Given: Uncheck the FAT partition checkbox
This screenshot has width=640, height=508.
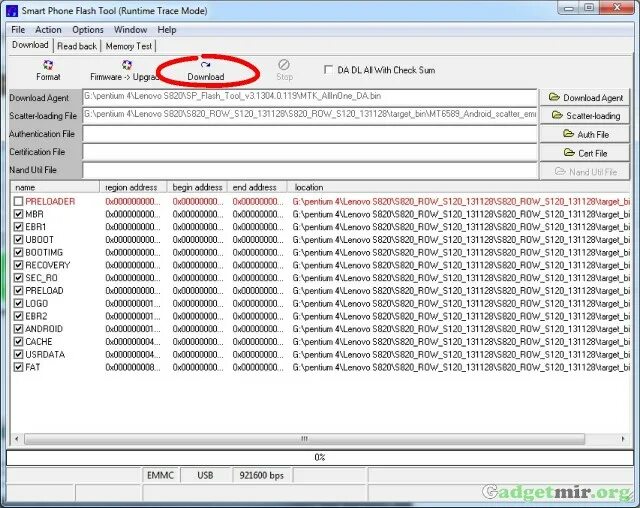Looking at the screenshot, I should pos(18,367).
